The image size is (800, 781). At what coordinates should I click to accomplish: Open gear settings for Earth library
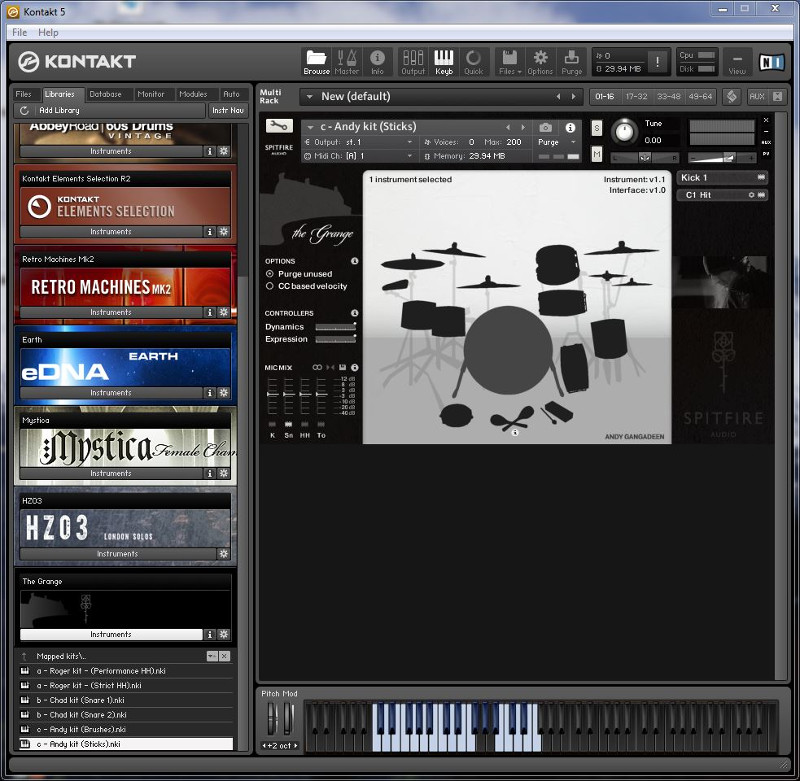coord(223,392)
